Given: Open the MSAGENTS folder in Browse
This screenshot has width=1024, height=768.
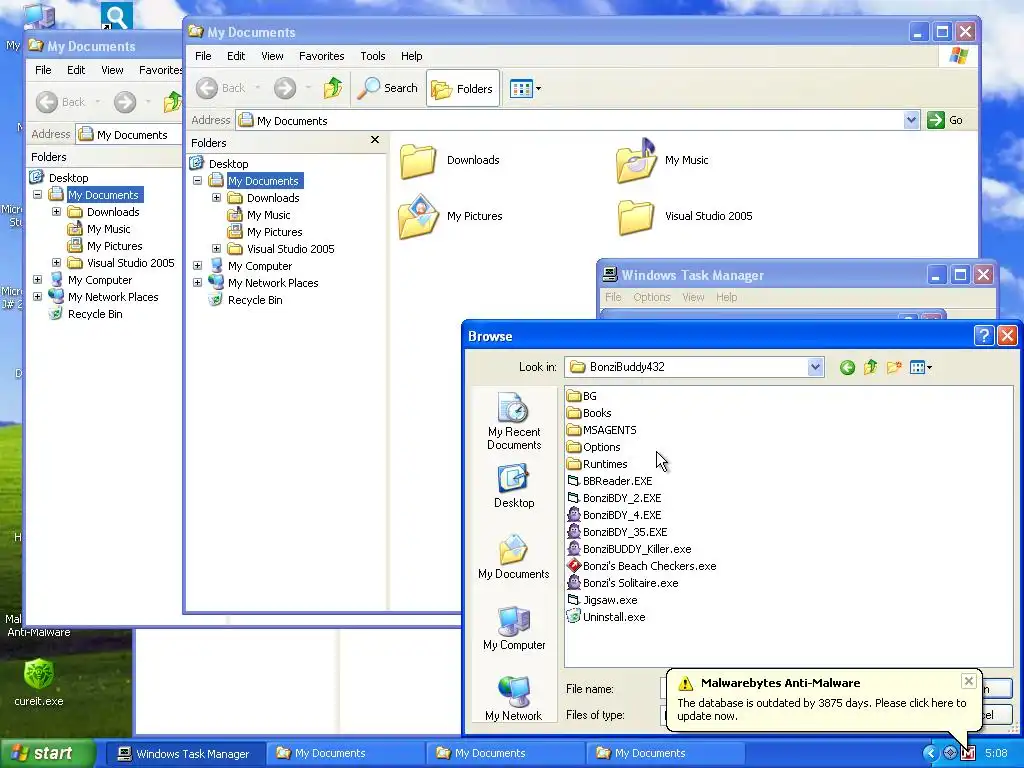Looking at the screenshot, I should coord(602,430).
